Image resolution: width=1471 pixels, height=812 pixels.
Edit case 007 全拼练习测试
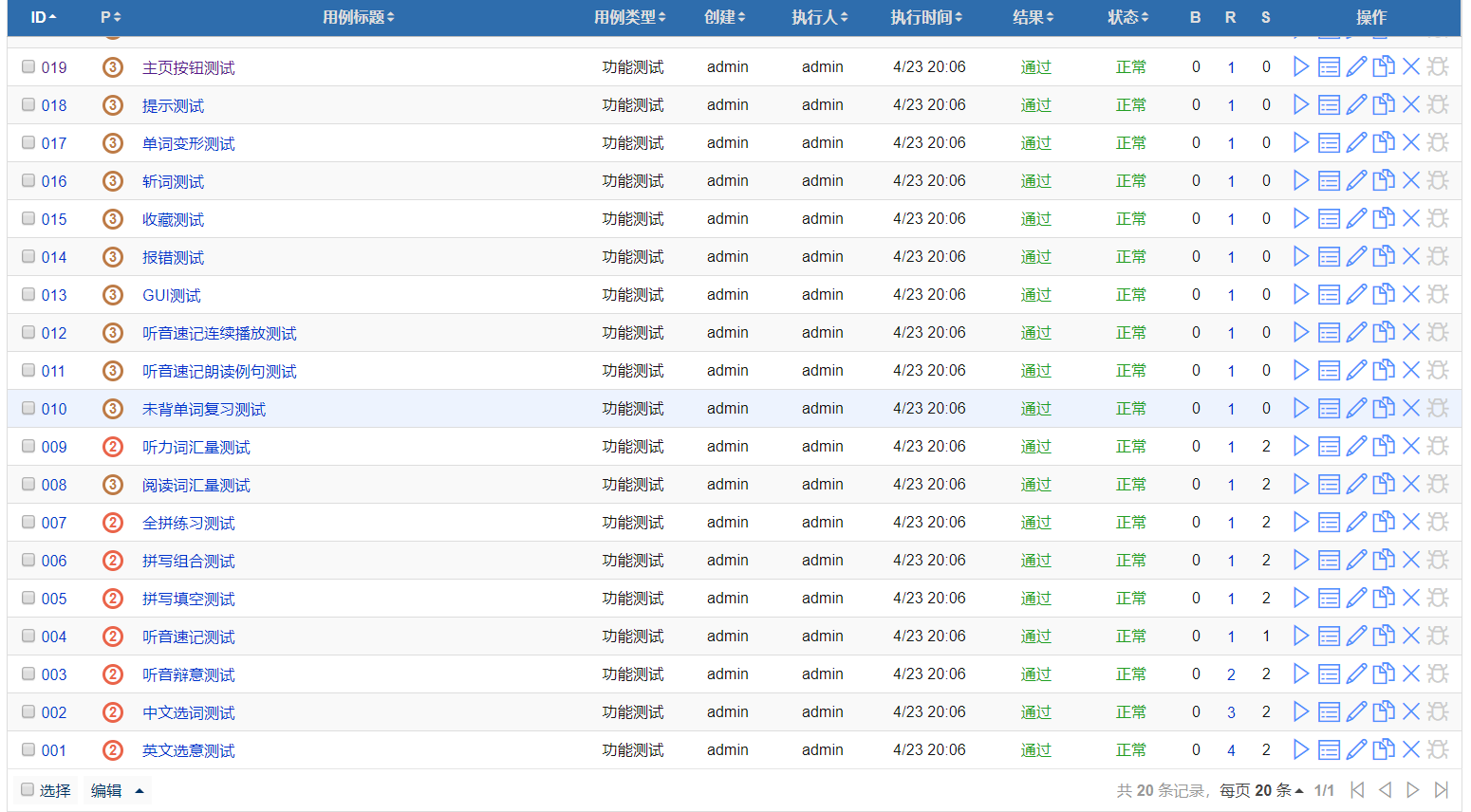[x=1357, y=522]
